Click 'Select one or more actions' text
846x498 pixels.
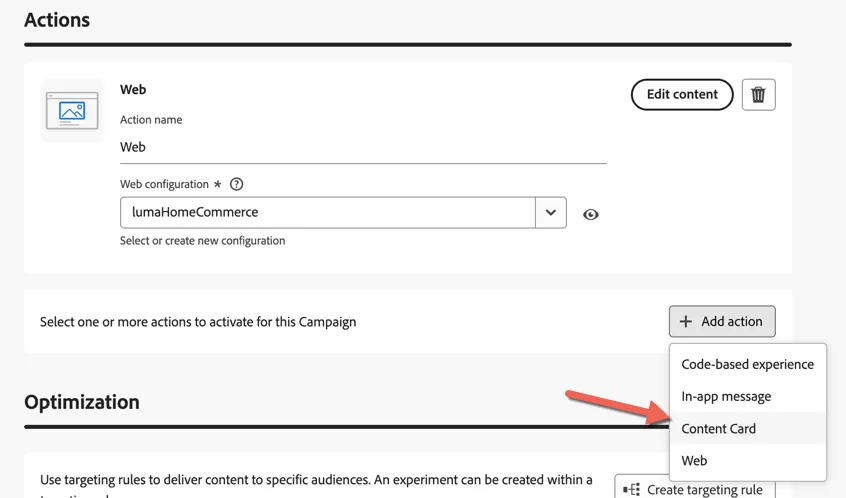198,322
